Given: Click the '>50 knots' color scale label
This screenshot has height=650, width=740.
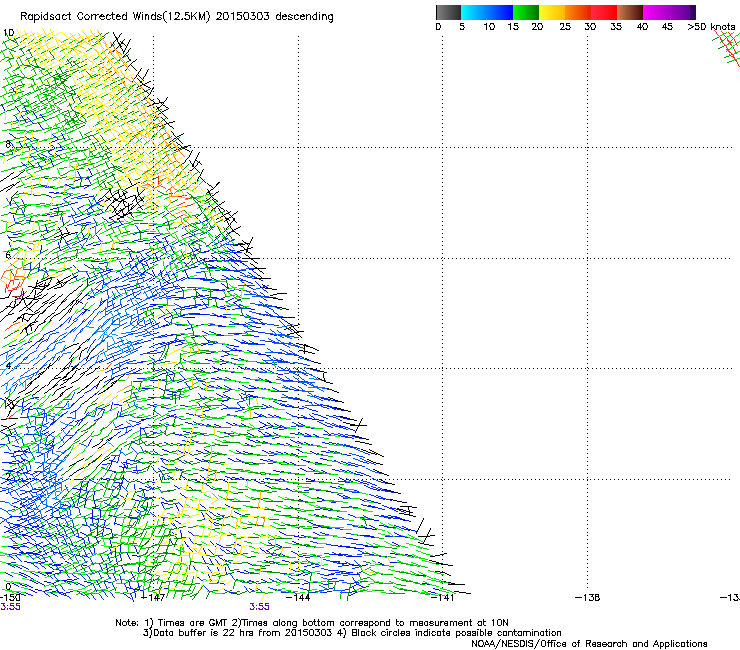Looking at the screenshot, I should [711, 27].
